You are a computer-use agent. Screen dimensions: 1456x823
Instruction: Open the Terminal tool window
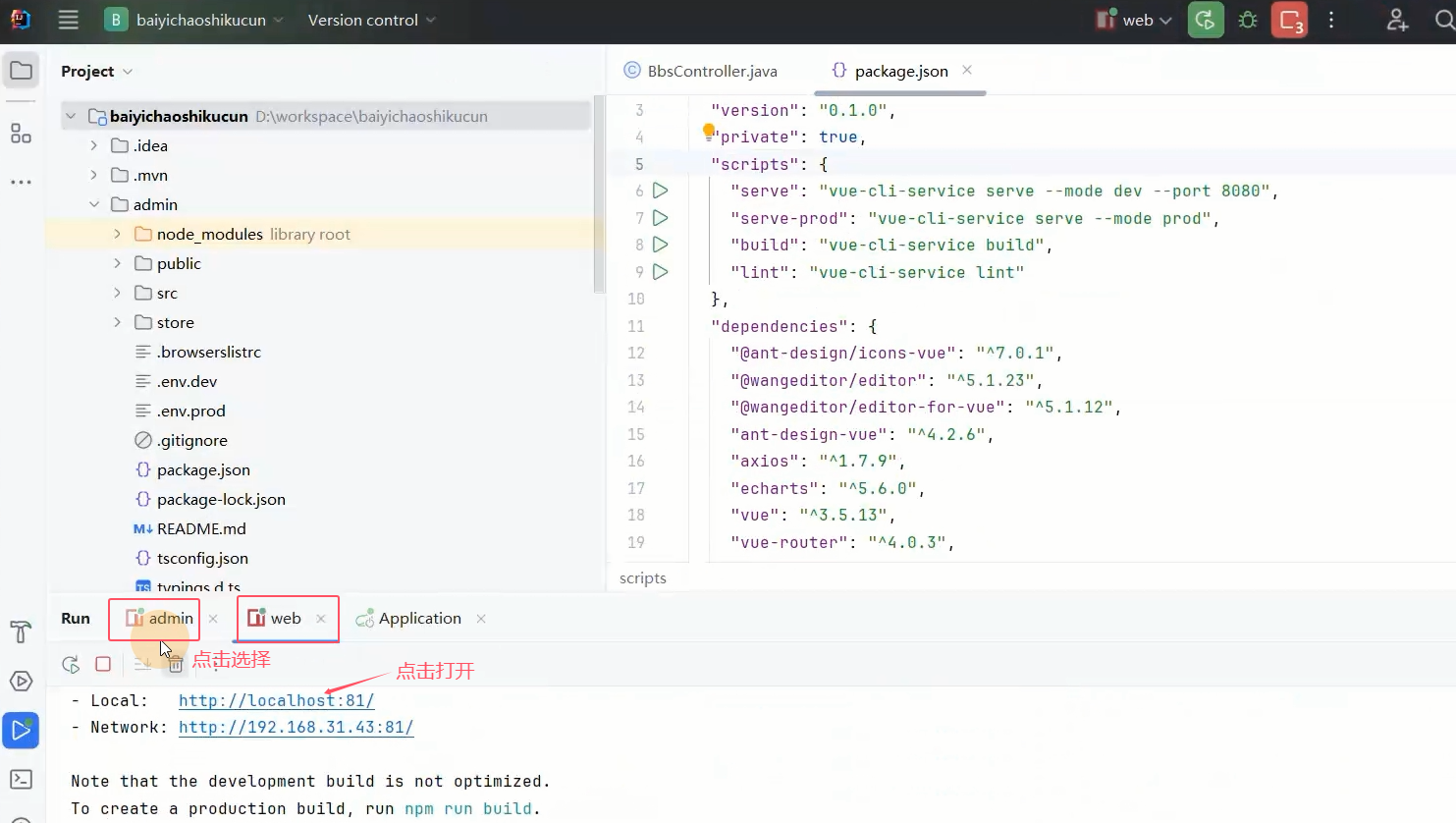[21, 779]
